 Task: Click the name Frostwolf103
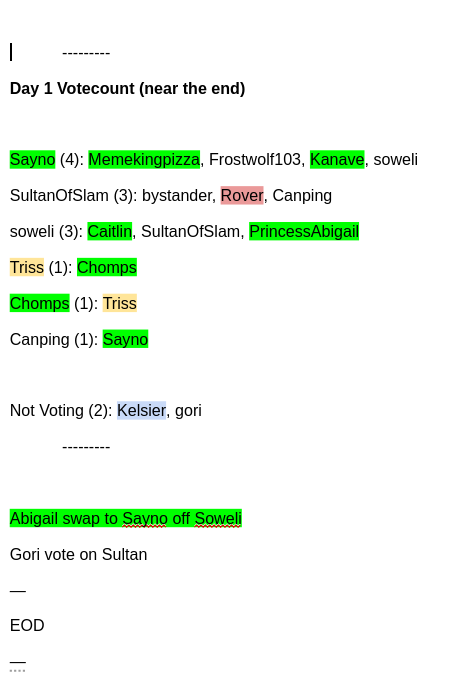coord(255,159)
